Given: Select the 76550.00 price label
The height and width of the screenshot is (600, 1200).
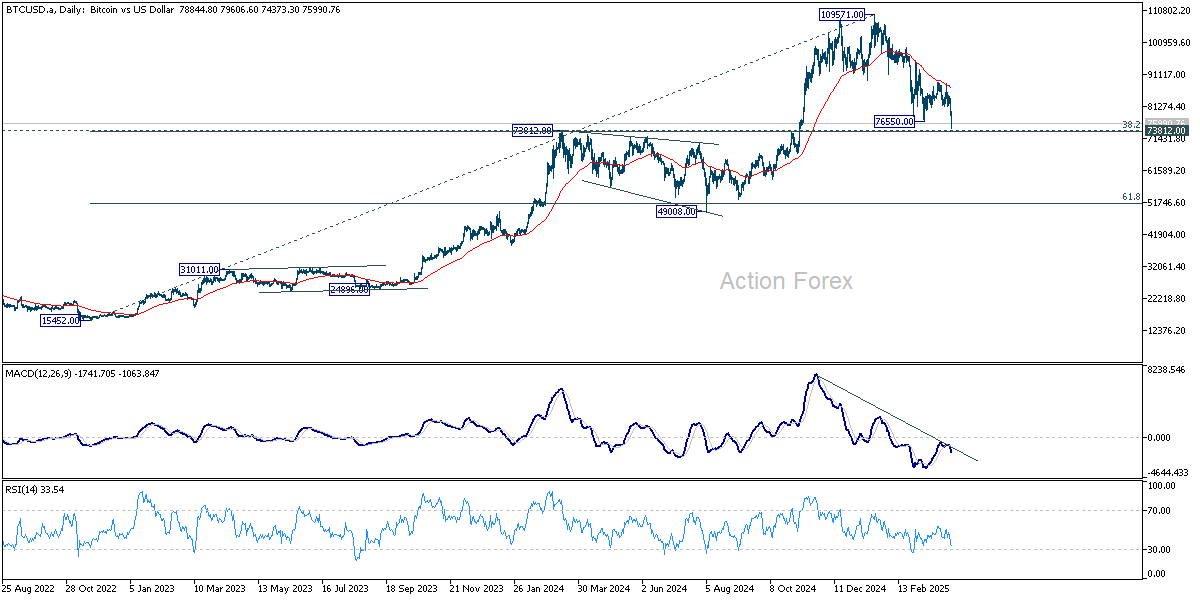Looking at the screenshot, I should [x=896, y=120].
